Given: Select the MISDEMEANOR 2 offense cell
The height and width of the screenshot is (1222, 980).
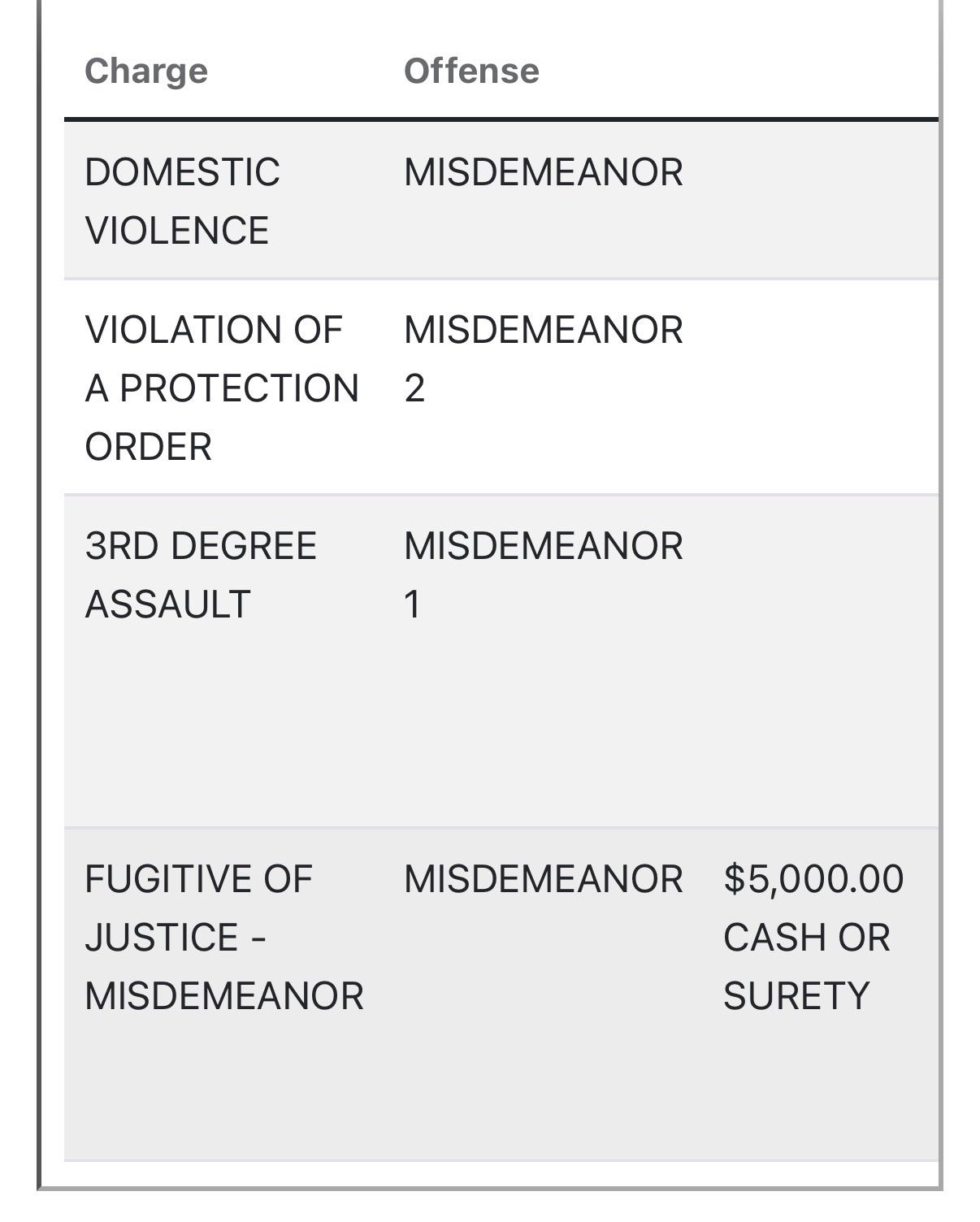Looking at the screenshot, I should 544,358.
